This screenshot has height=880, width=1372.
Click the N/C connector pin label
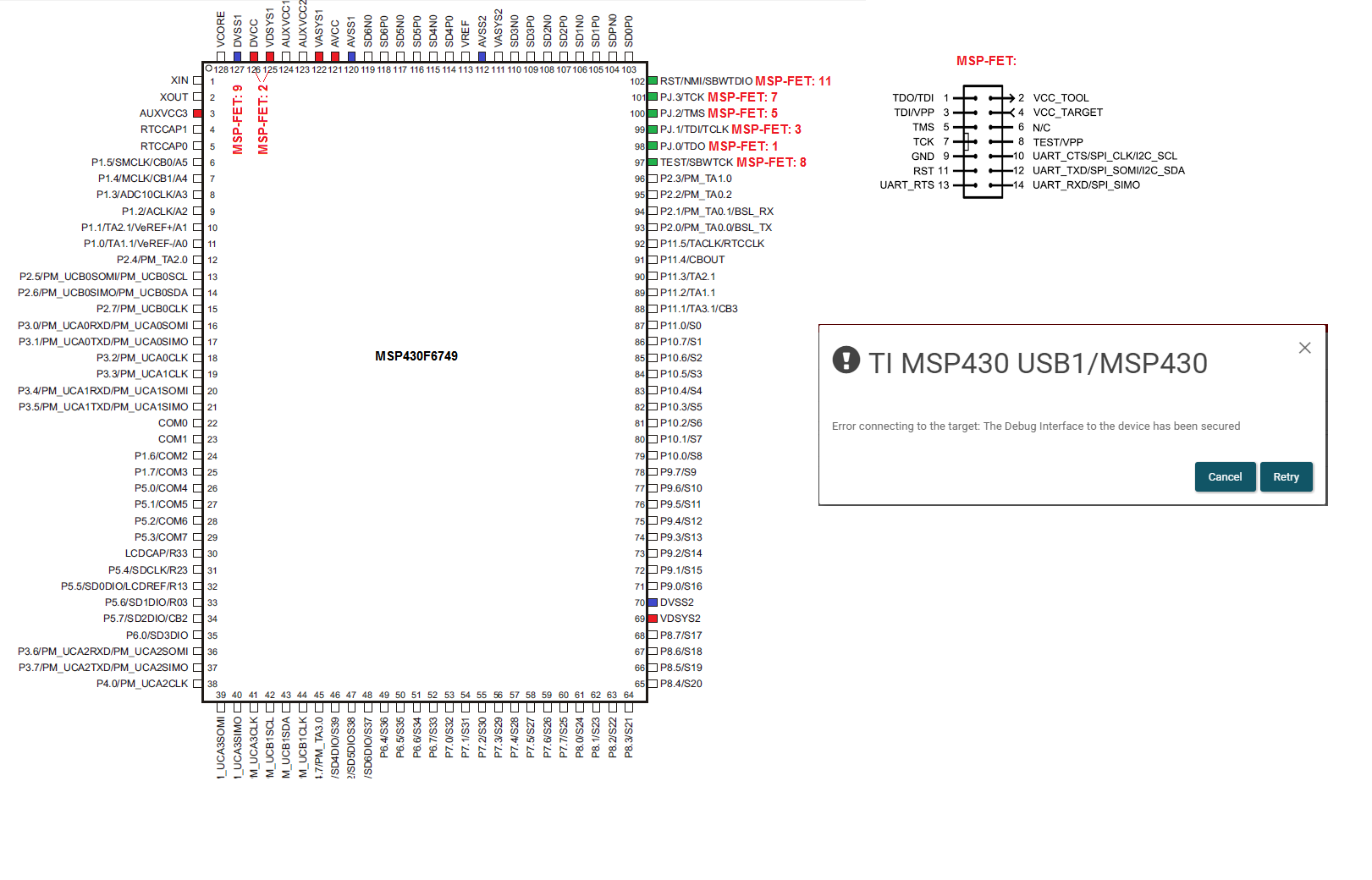tap(1041, 128)
